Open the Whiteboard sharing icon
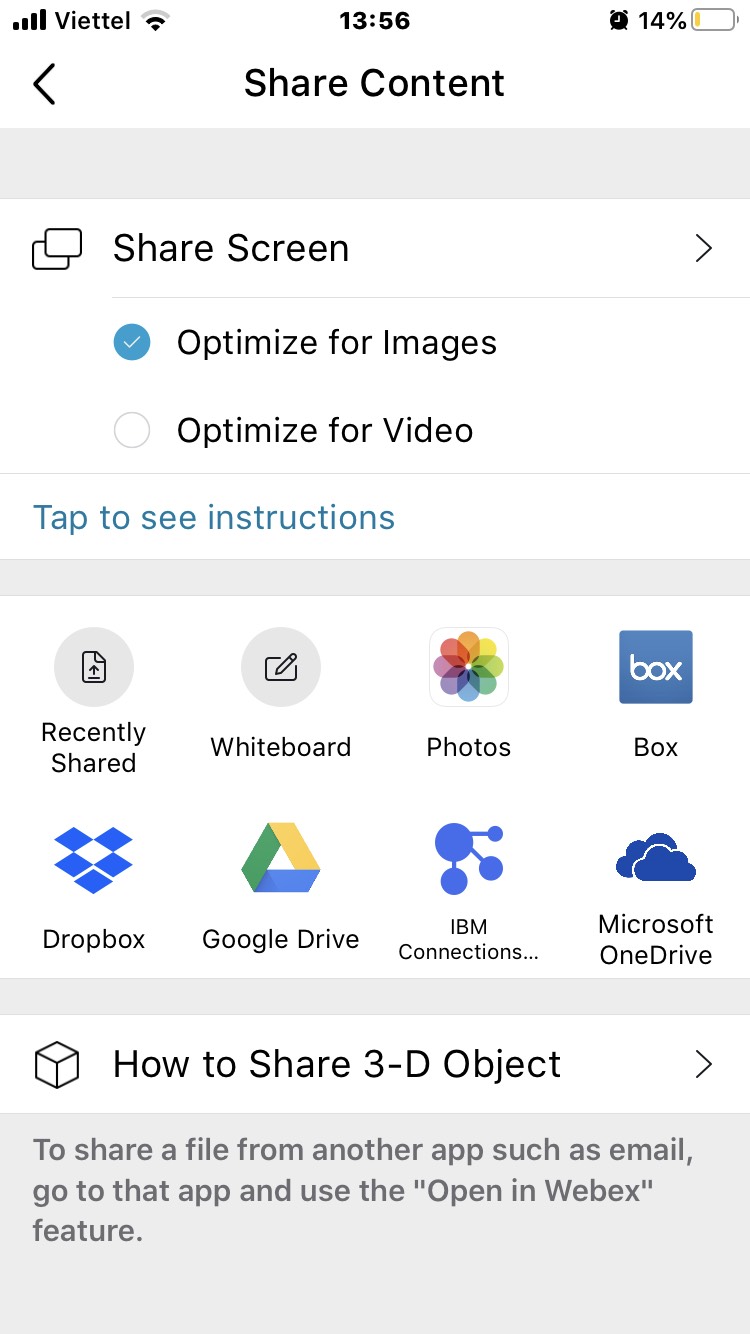 click(x=281, y=667)
